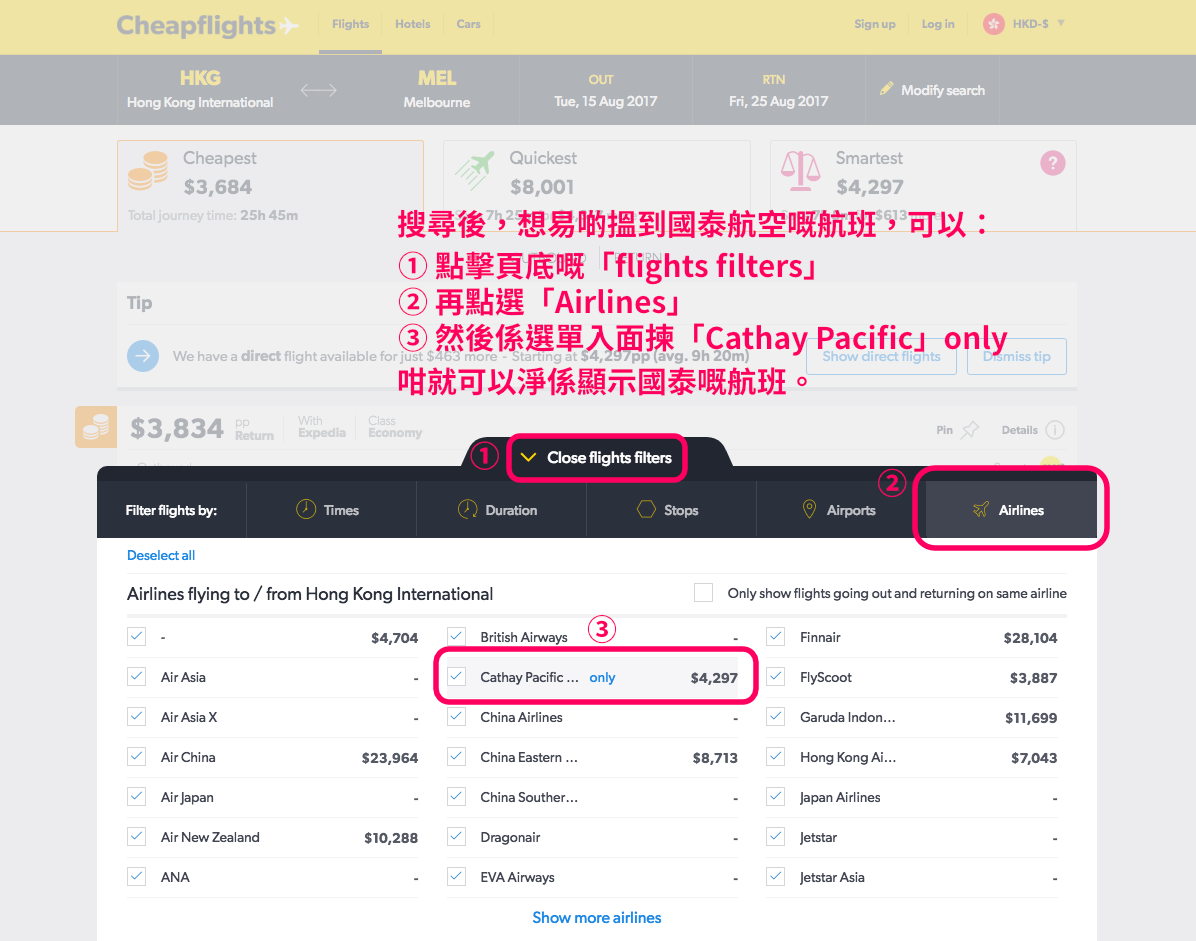Switch to the Stops filter tab
The image size is (1196, 941).
pos(671,509)
